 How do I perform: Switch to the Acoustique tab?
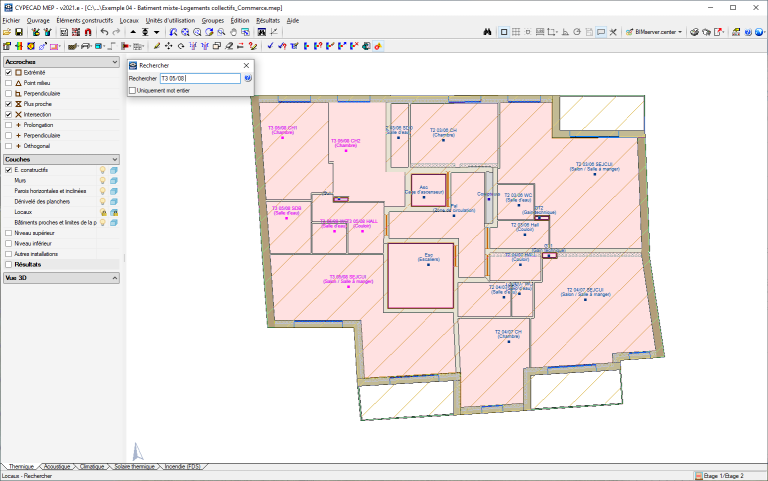click(56, 467)
